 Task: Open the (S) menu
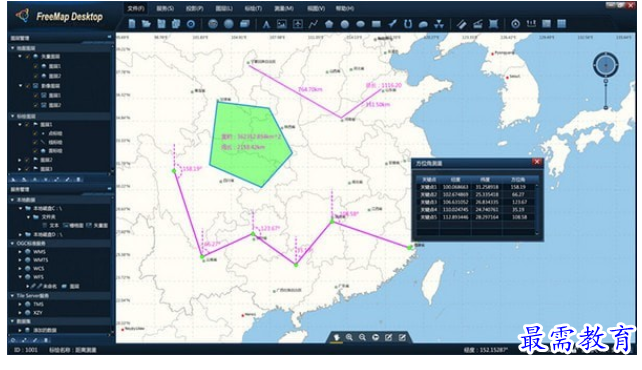point(165,8)
